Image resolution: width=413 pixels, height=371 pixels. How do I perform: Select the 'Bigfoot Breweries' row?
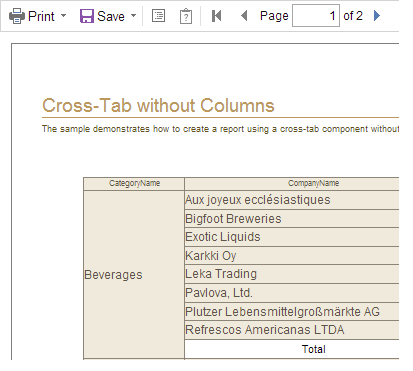(292, 219)
